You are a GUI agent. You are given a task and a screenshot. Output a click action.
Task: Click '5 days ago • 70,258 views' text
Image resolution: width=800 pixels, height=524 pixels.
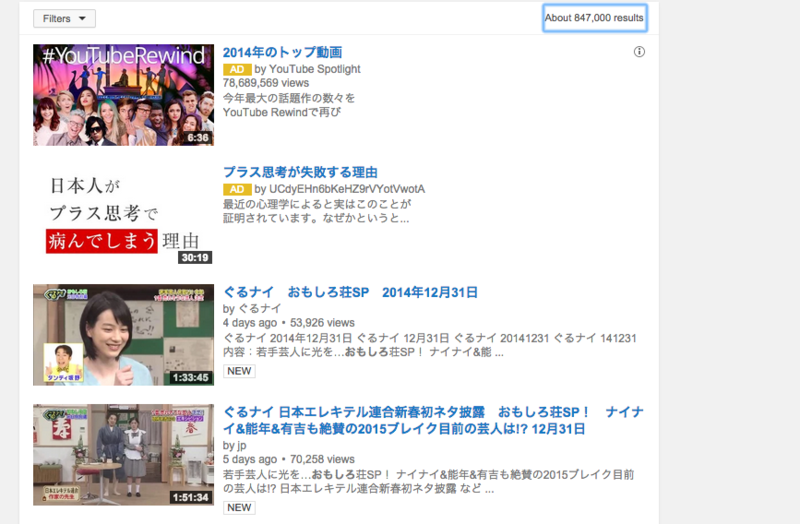click(x=289, y=459)
